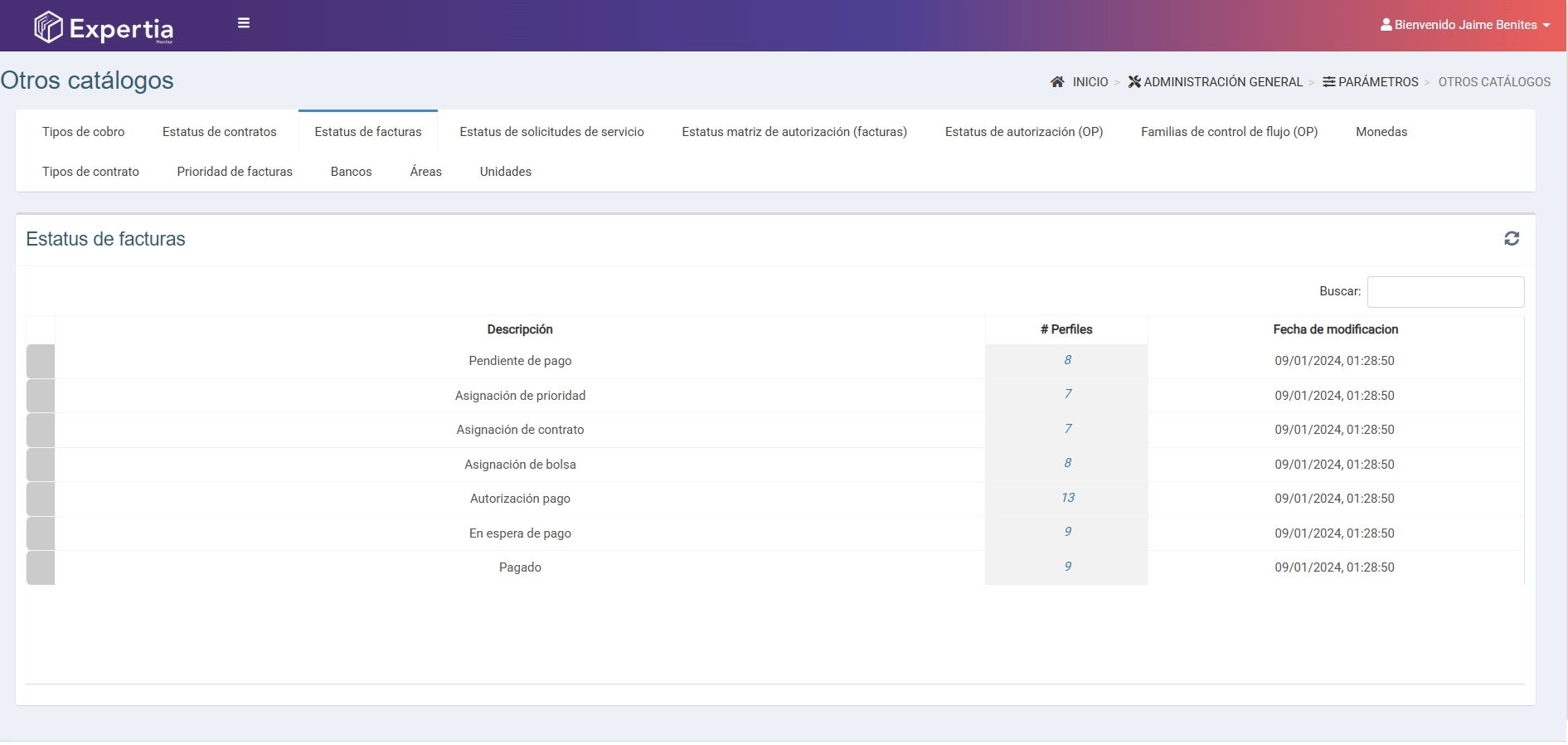Viewport: 1568px width, 745px height.
Task: Switch to Áreas tab
Action: 426,172
